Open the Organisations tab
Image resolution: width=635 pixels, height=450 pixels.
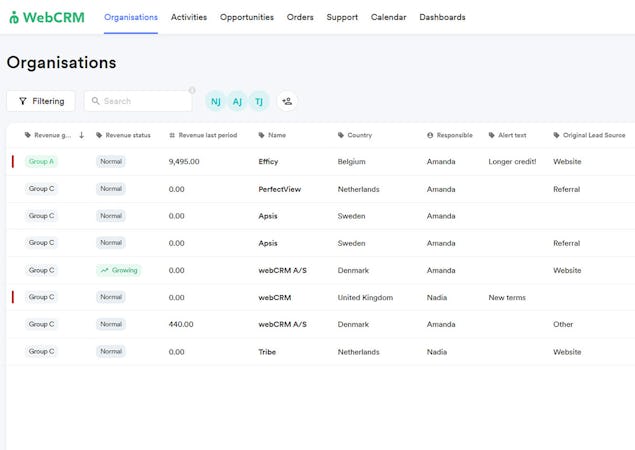[131, 17]
